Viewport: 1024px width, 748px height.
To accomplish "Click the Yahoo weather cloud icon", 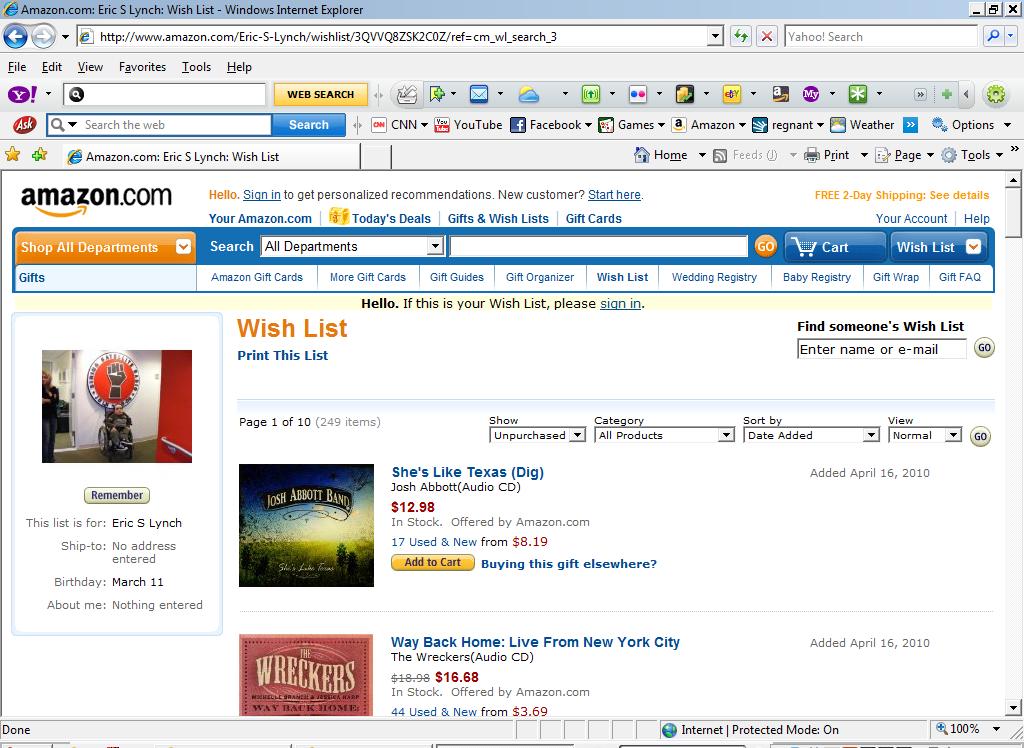I will coord(528,95).
